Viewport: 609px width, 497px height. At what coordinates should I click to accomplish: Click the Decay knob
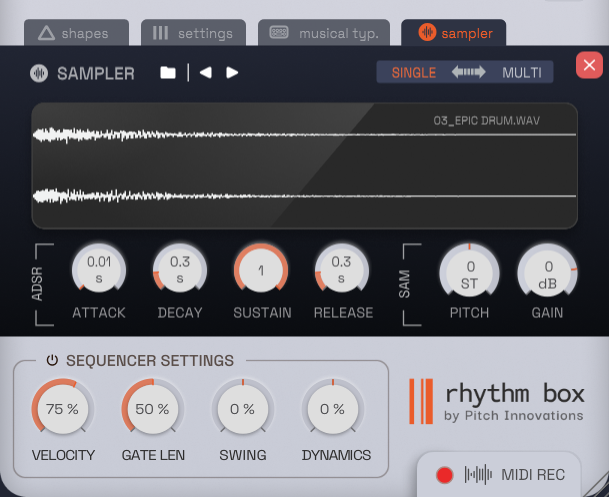tap(180, 270)
